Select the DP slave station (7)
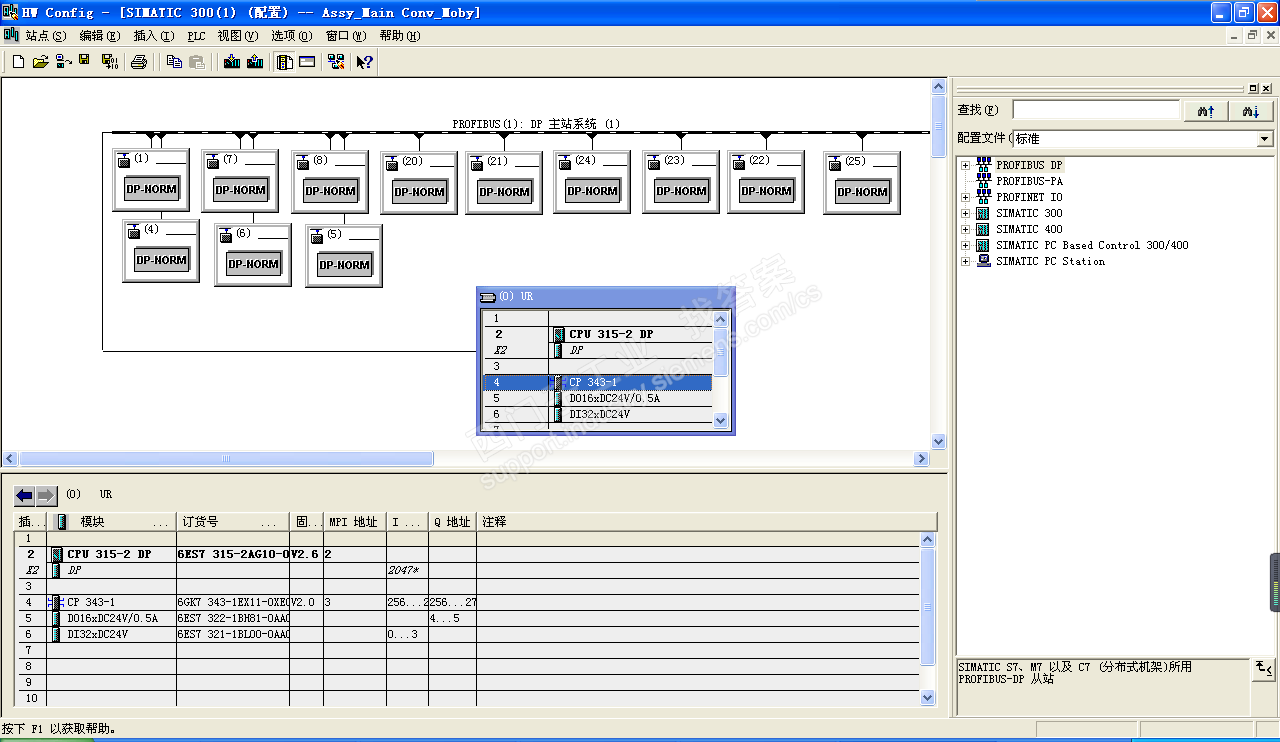Image resolution: width=1280 pixels, height=742 pixels. click(x=240, y=181)
